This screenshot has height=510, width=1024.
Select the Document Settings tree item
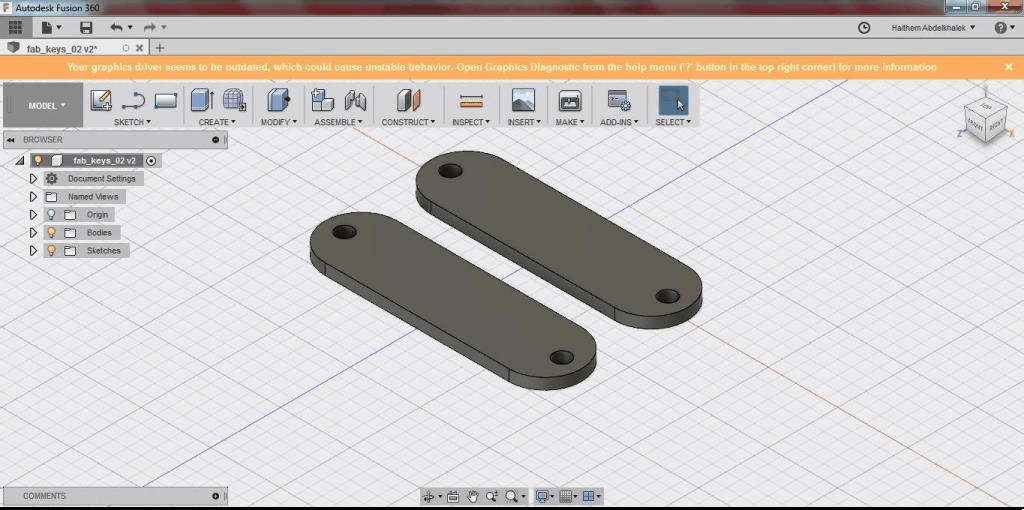[x=101, y=178]
